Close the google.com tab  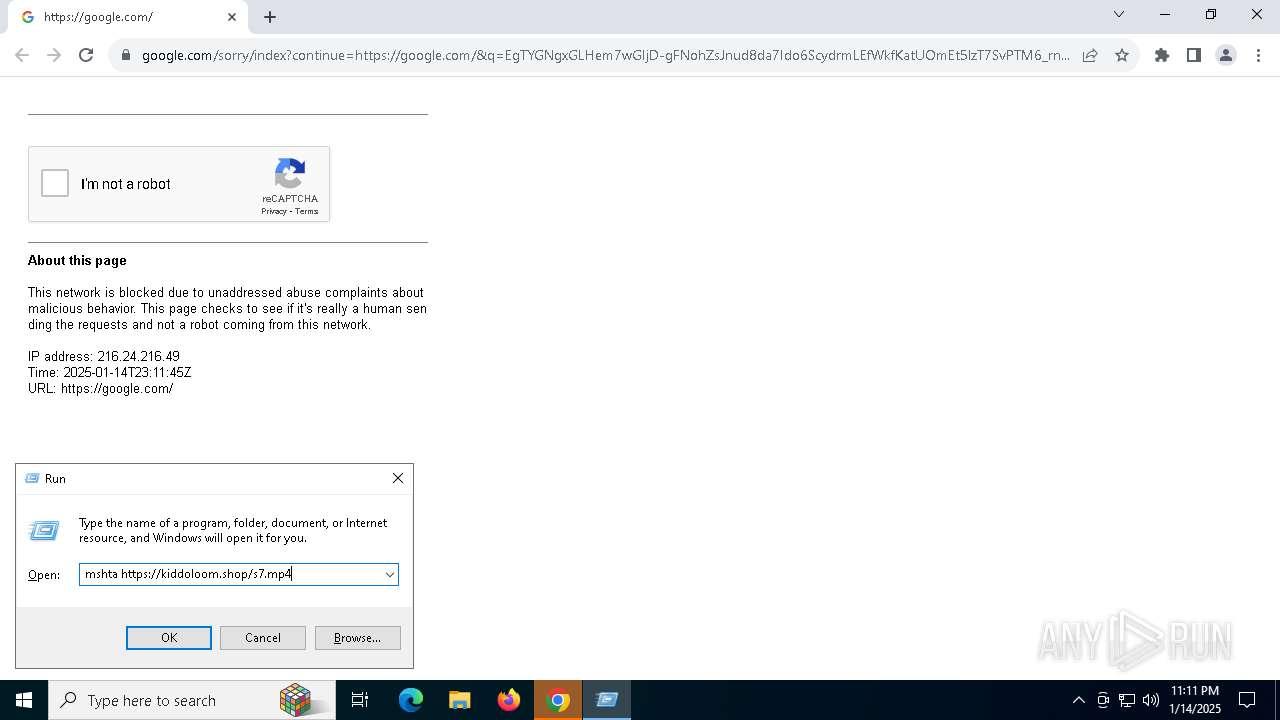232,17
